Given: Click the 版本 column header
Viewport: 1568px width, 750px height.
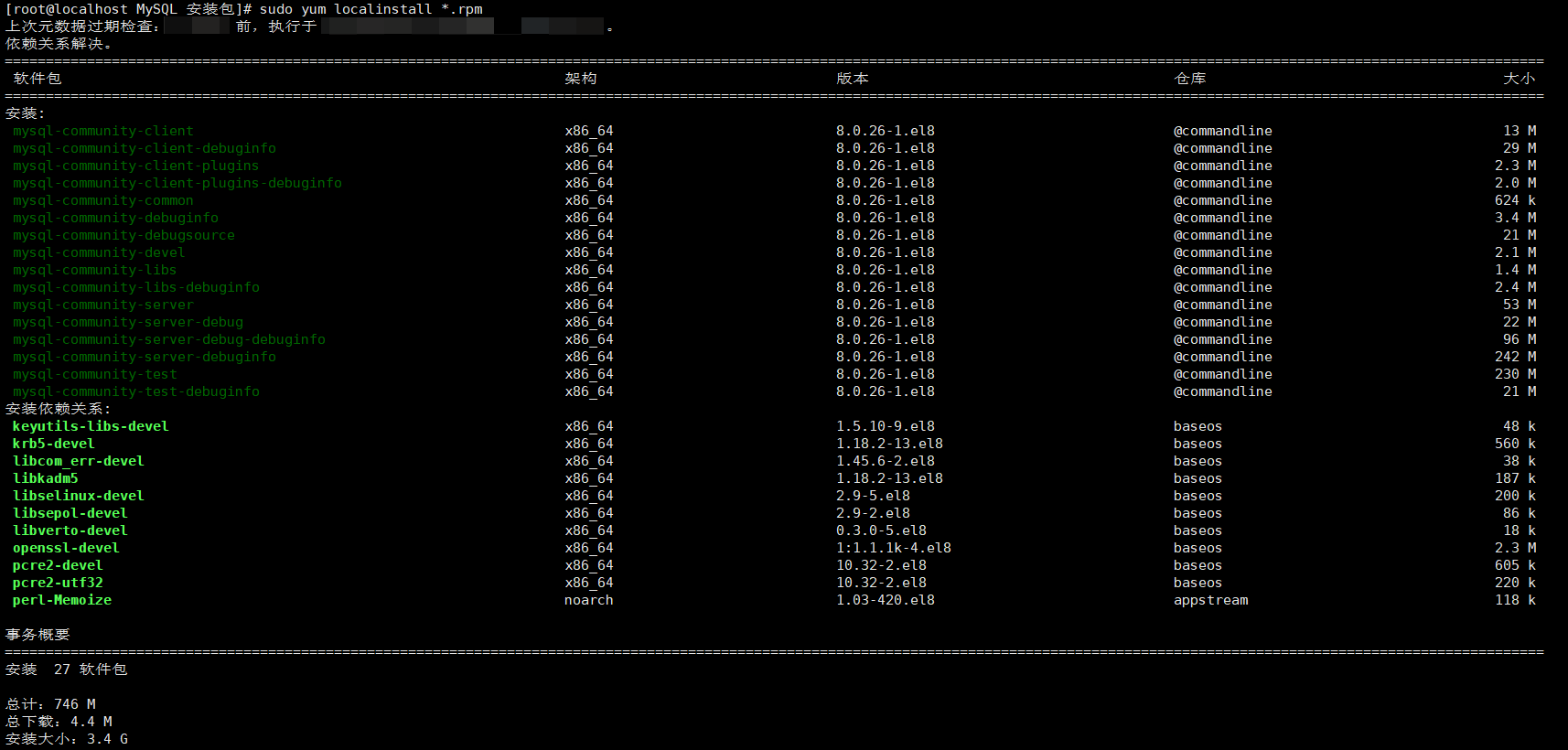Looking at the screenshot, I should tap(853, 79).
